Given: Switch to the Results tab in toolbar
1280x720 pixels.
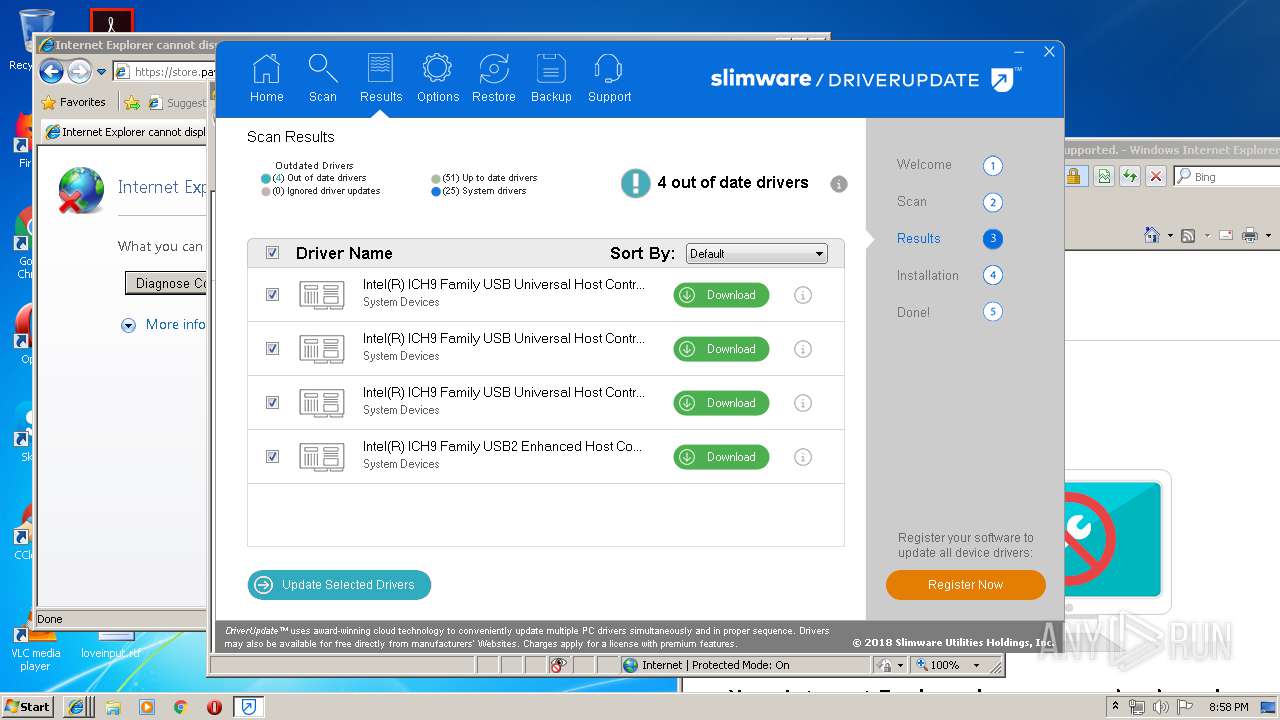Looking at the screenshot, I should click(381, 79).
